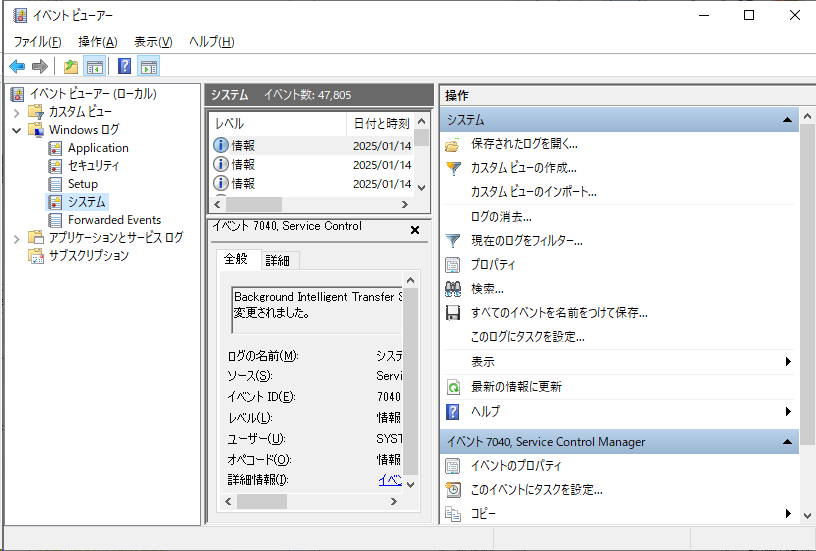Expand the アプリケーションとサービス ログ node

coord(17,238)
